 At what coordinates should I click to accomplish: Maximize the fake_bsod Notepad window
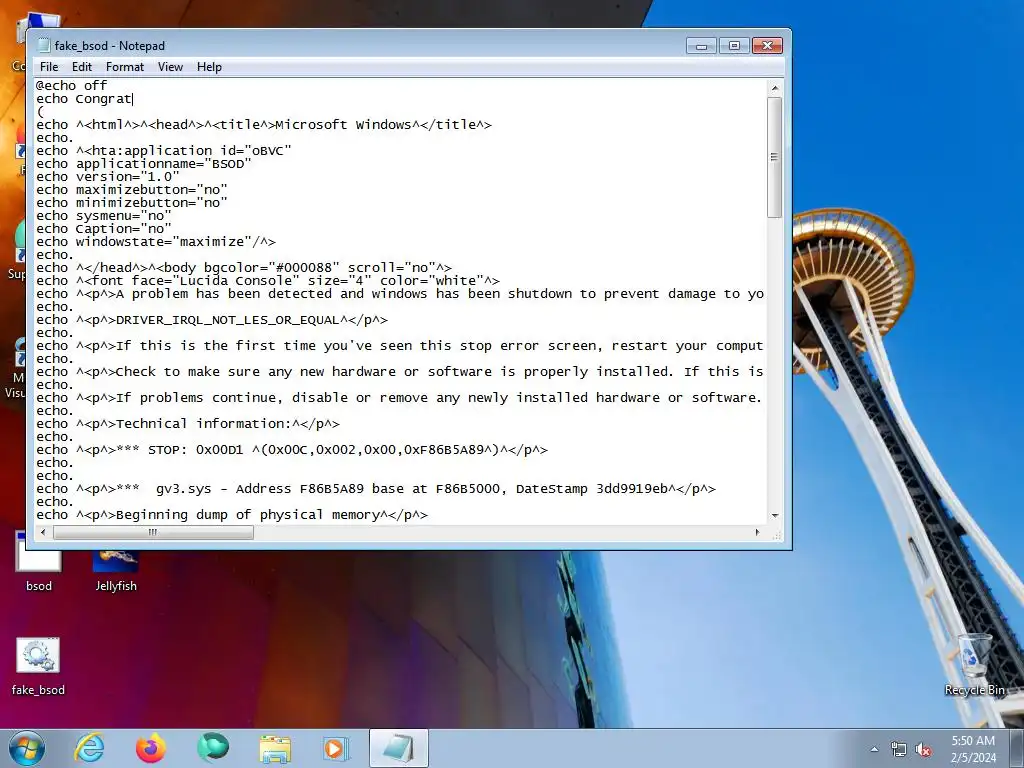coord(734,46)
